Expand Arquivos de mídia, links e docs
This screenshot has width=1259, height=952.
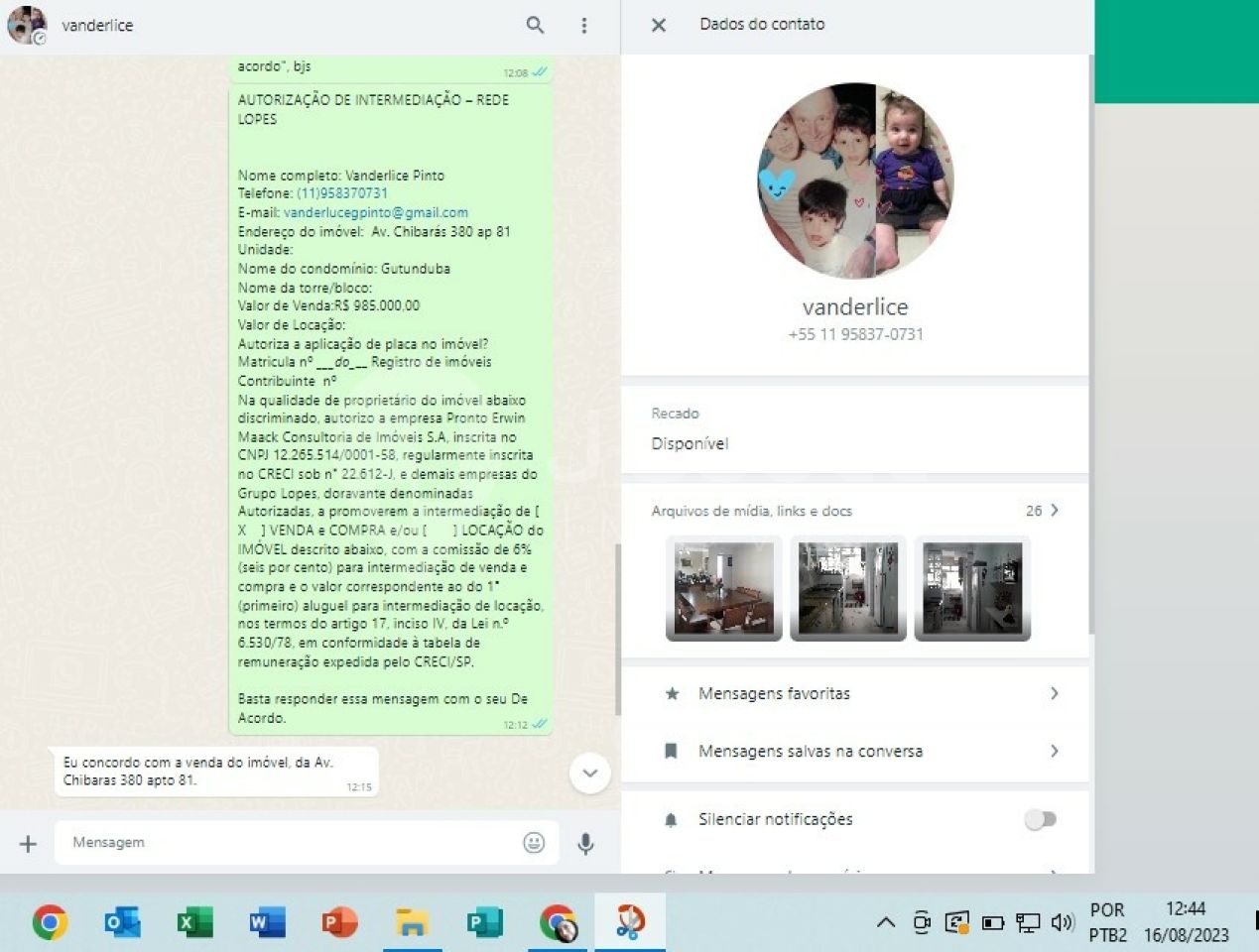pyautogui.click(x=854, y=511)
